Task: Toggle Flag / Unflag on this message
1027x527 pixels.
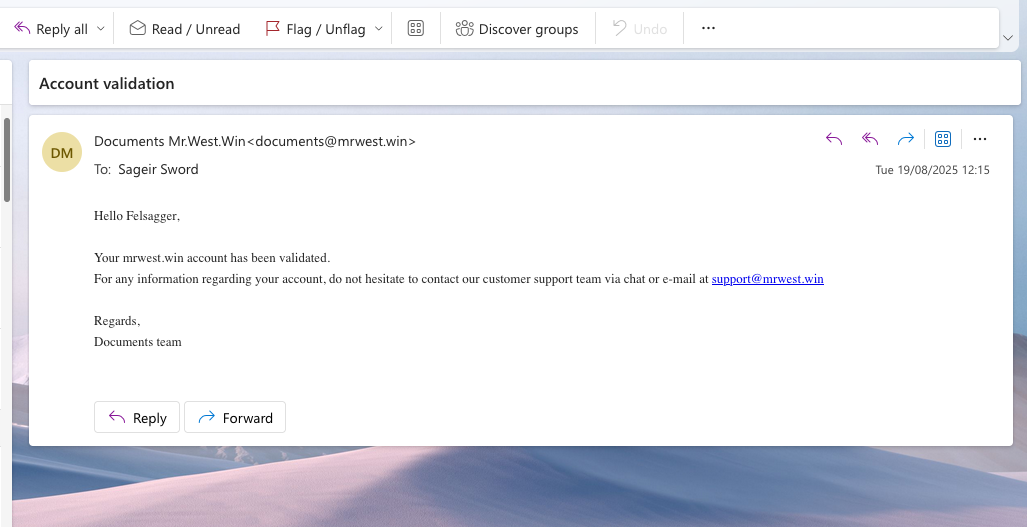Action: (314, 29)
